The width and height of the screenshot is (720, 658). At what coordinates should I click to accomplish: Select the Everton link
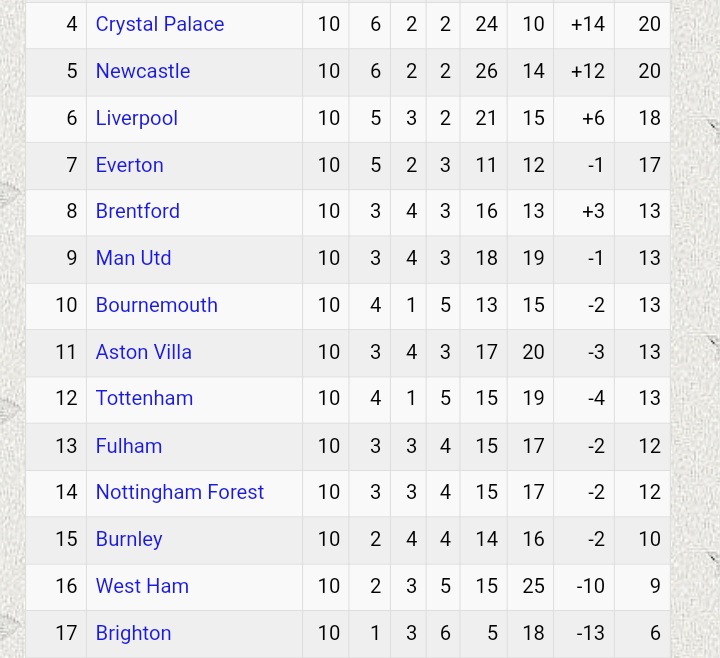129,165
